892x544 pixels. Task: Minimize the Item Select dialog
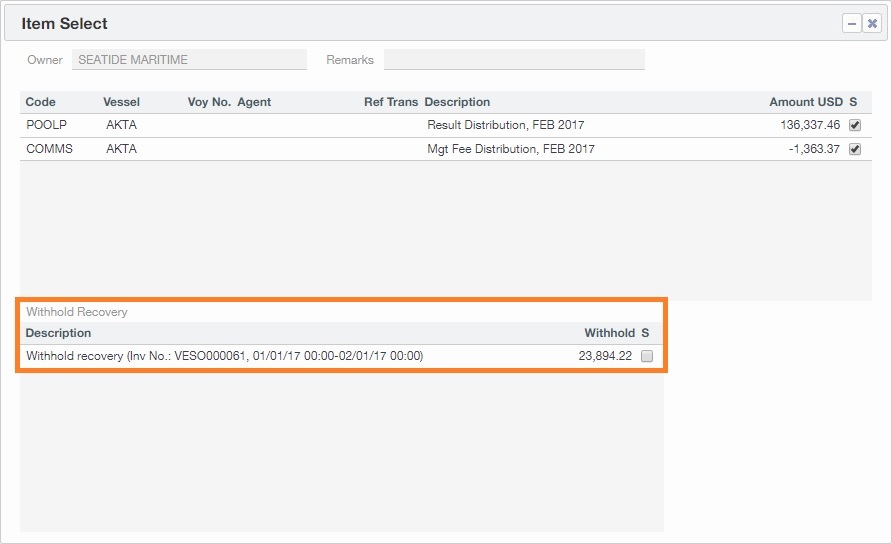coord(852,23)
